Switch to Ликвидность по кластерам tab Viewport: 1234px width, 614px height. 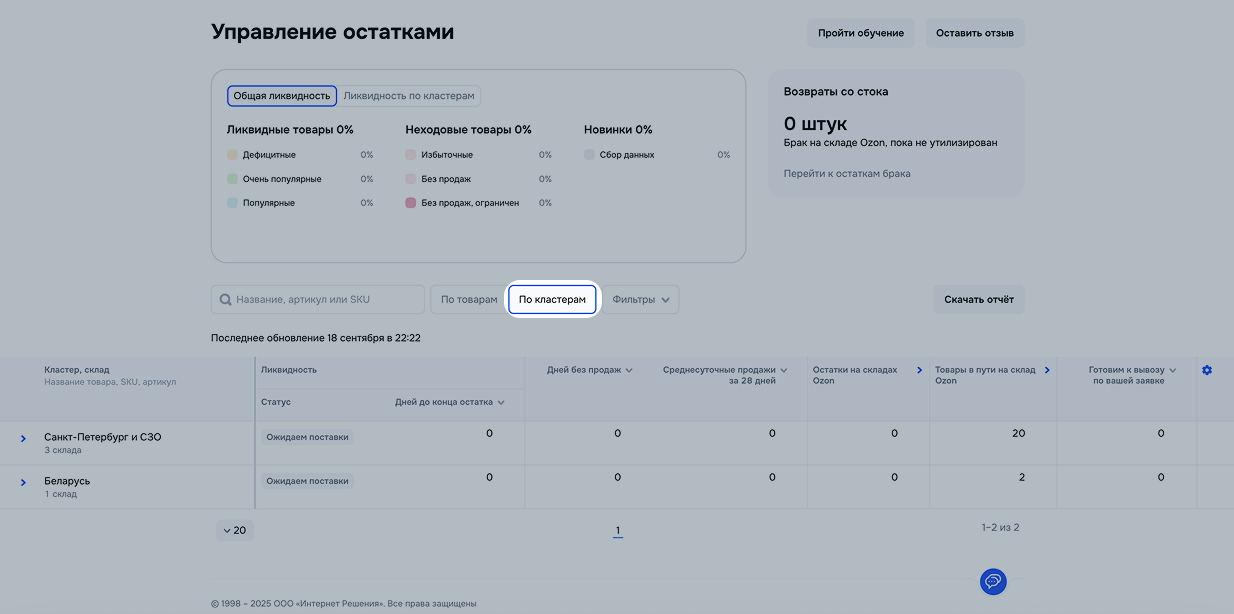pos(409,96)
